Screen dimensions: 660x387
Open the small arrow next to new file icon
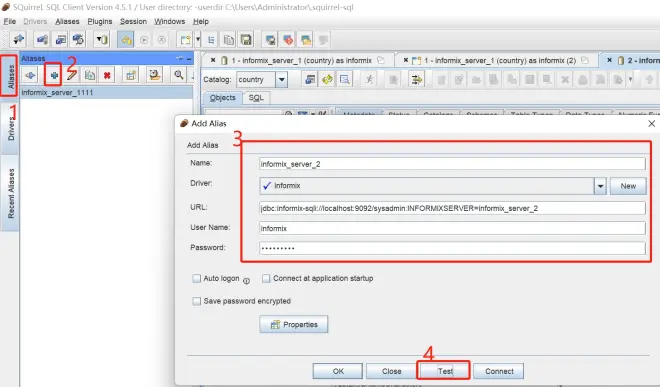198,40
